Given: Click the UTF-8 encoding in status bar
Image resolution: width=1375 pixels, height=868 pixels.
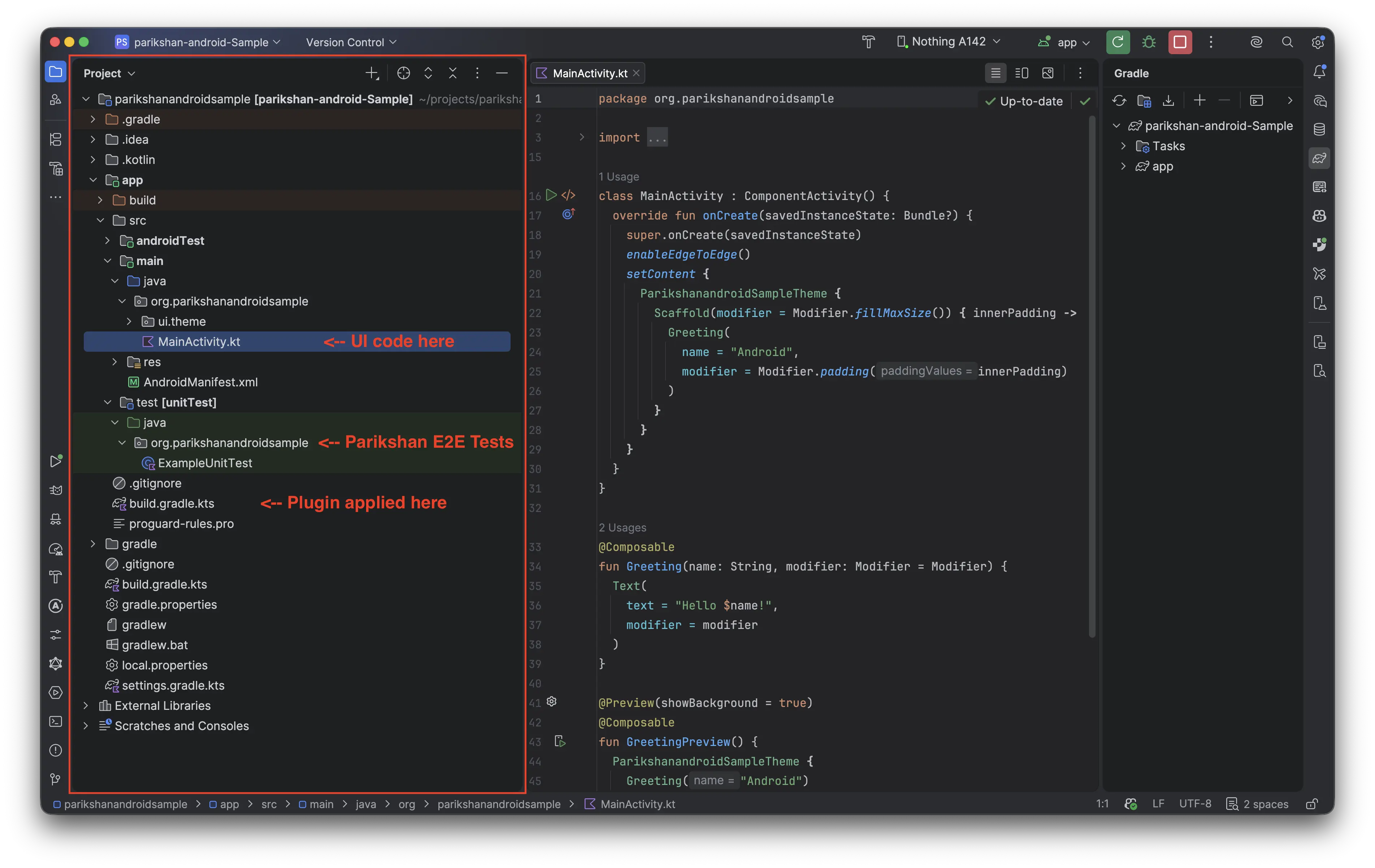Looking at the screenshot, I should coord(1194,803).
